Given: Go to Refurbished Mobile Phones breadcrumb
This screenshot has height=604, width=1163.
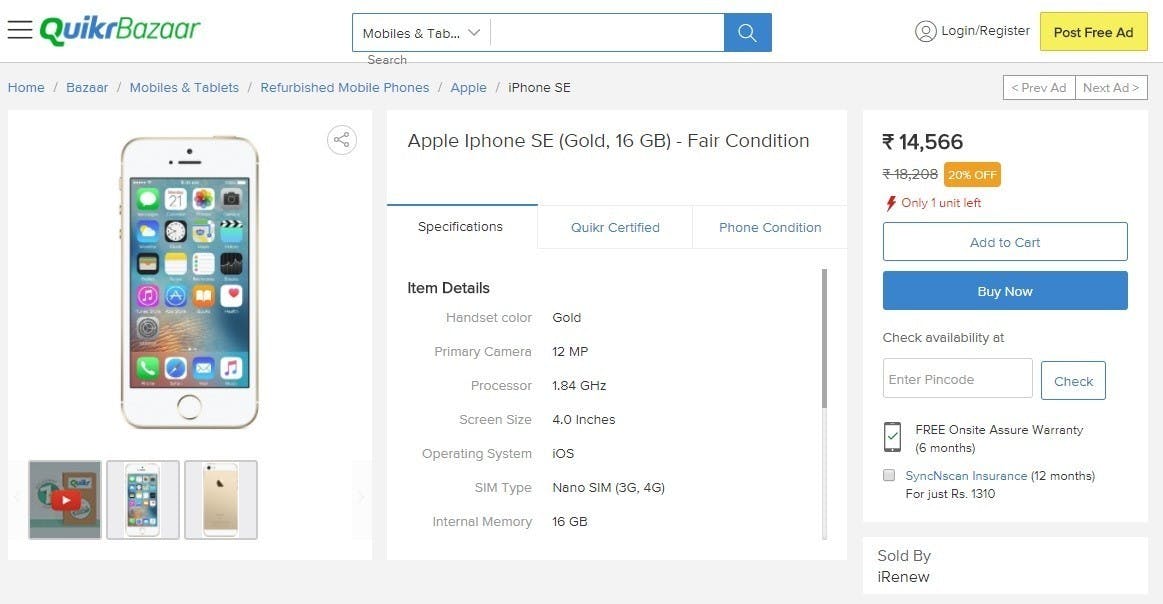Looking at the screenshot, I should pyautogui.click(x=344, y=88).
